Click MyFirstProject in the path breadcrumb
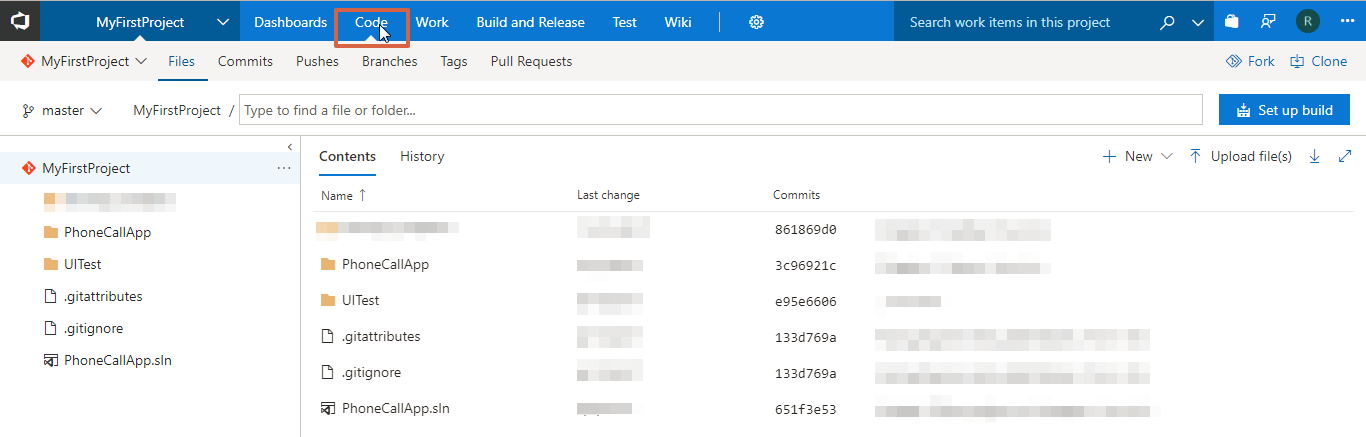The height and width of the screenshot is (437, 1366). 177,110
